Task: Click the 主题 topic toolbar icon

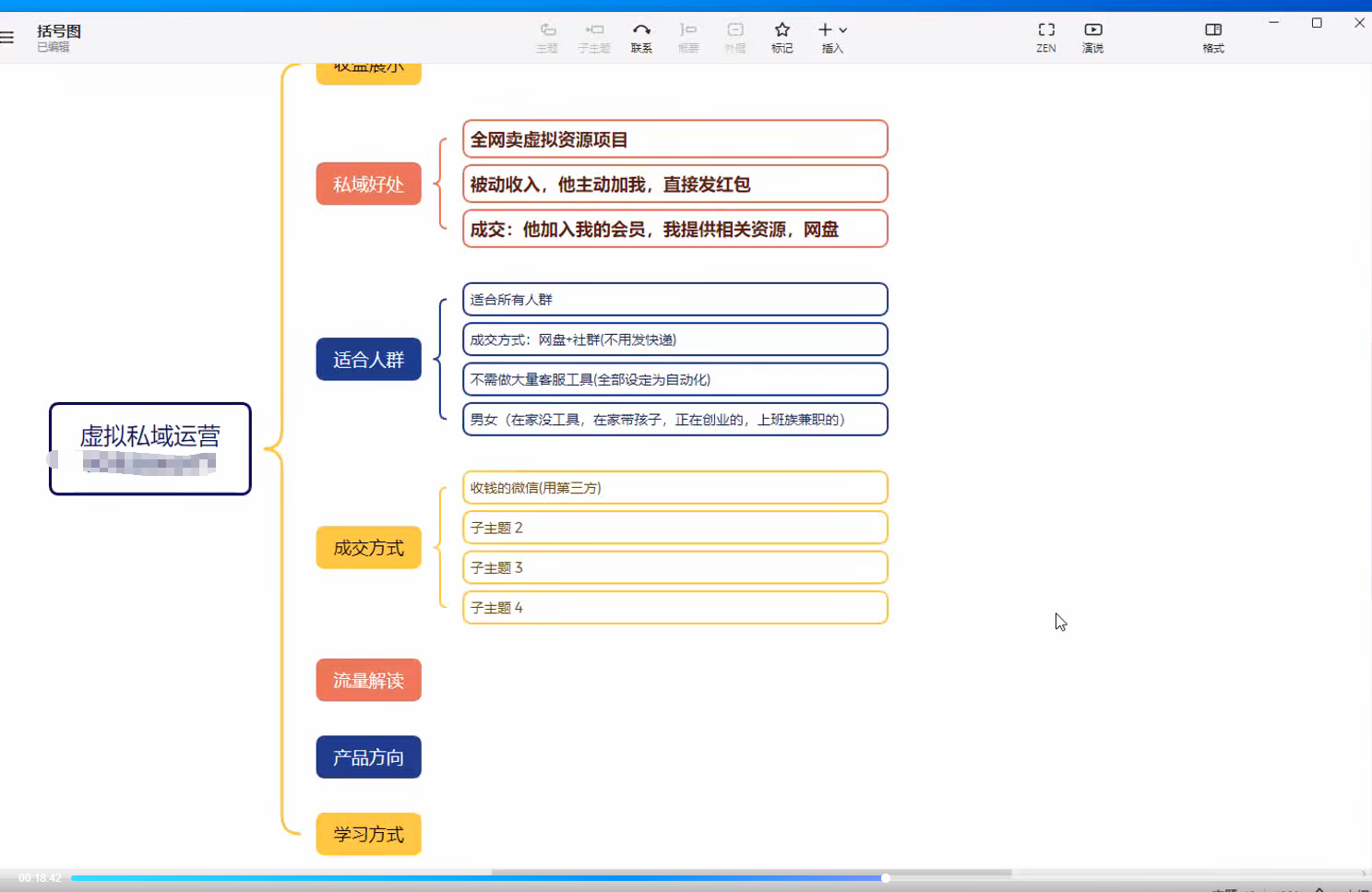Action: (547, 37)
